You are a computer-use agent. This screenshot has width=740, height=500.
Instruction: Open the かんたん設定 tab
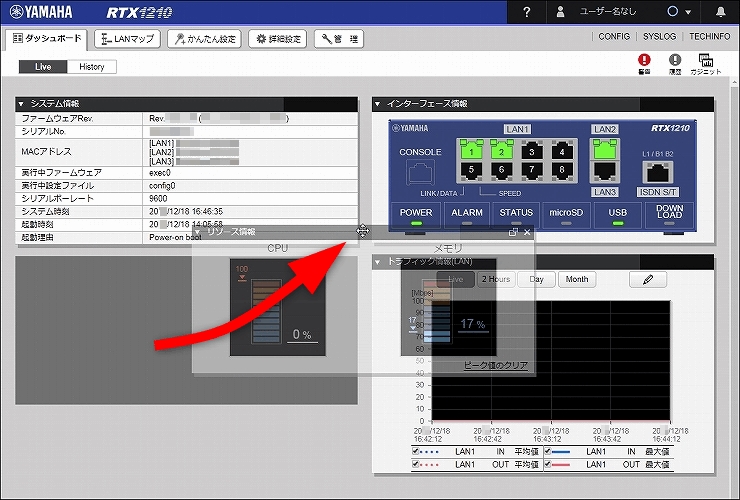point(204,39)
